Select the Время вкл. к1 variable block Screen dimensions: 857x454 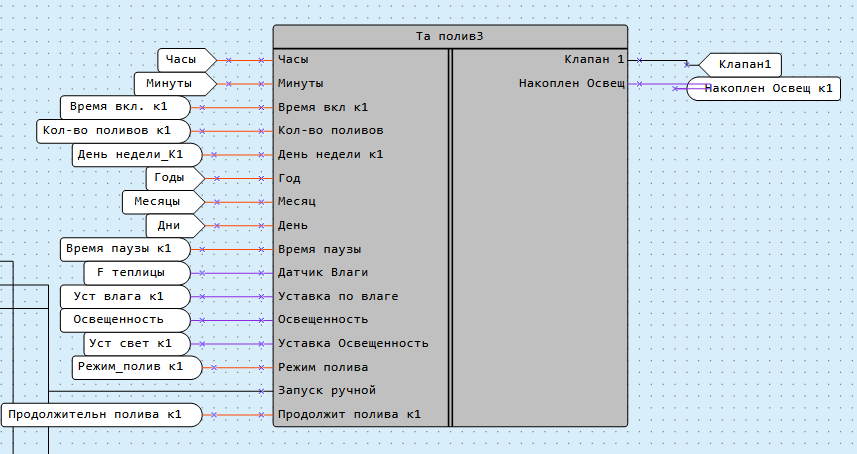(125, 108)
